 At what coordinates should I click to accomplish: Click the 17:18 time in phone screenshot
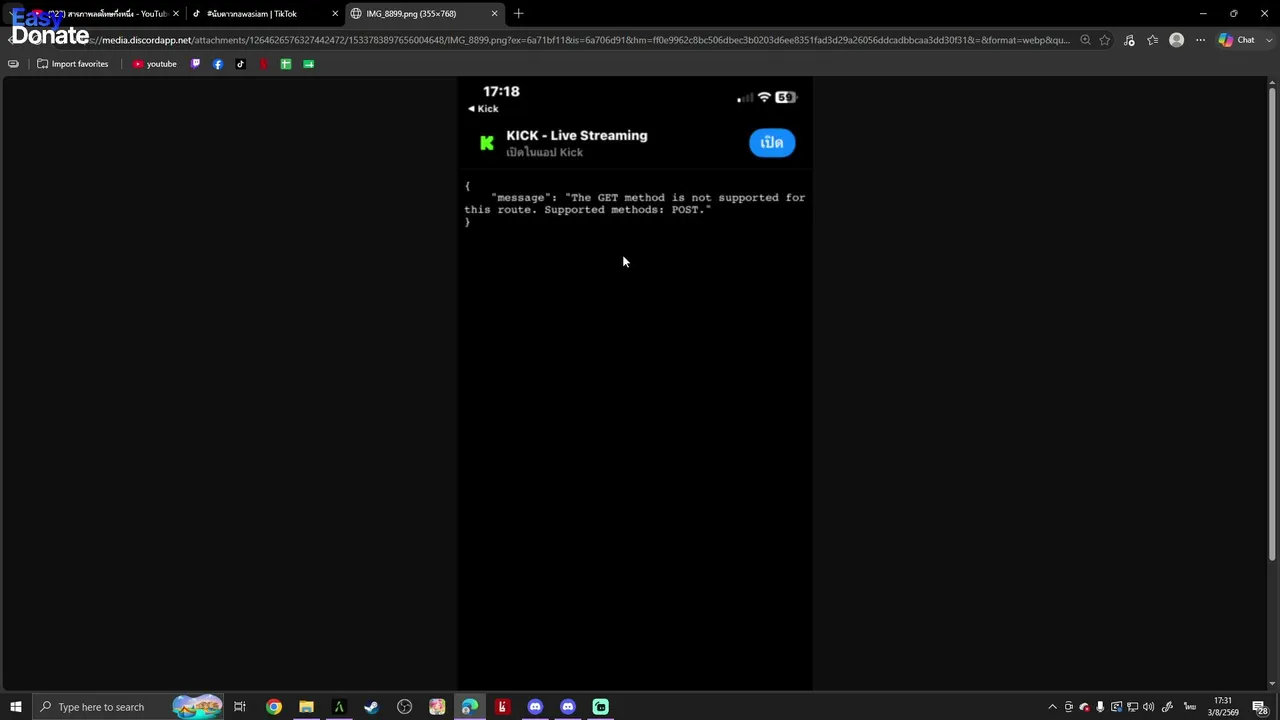(x=501, y=91)
